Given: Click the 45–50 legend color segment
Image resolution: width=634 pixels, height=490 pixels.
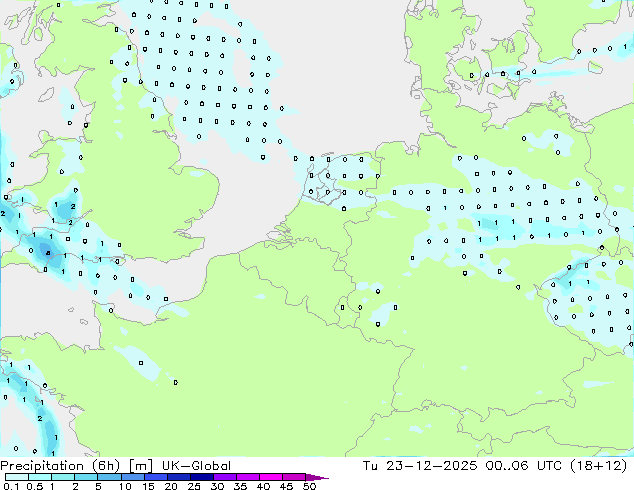Looking at the screenshot, I should click(294, 477).
